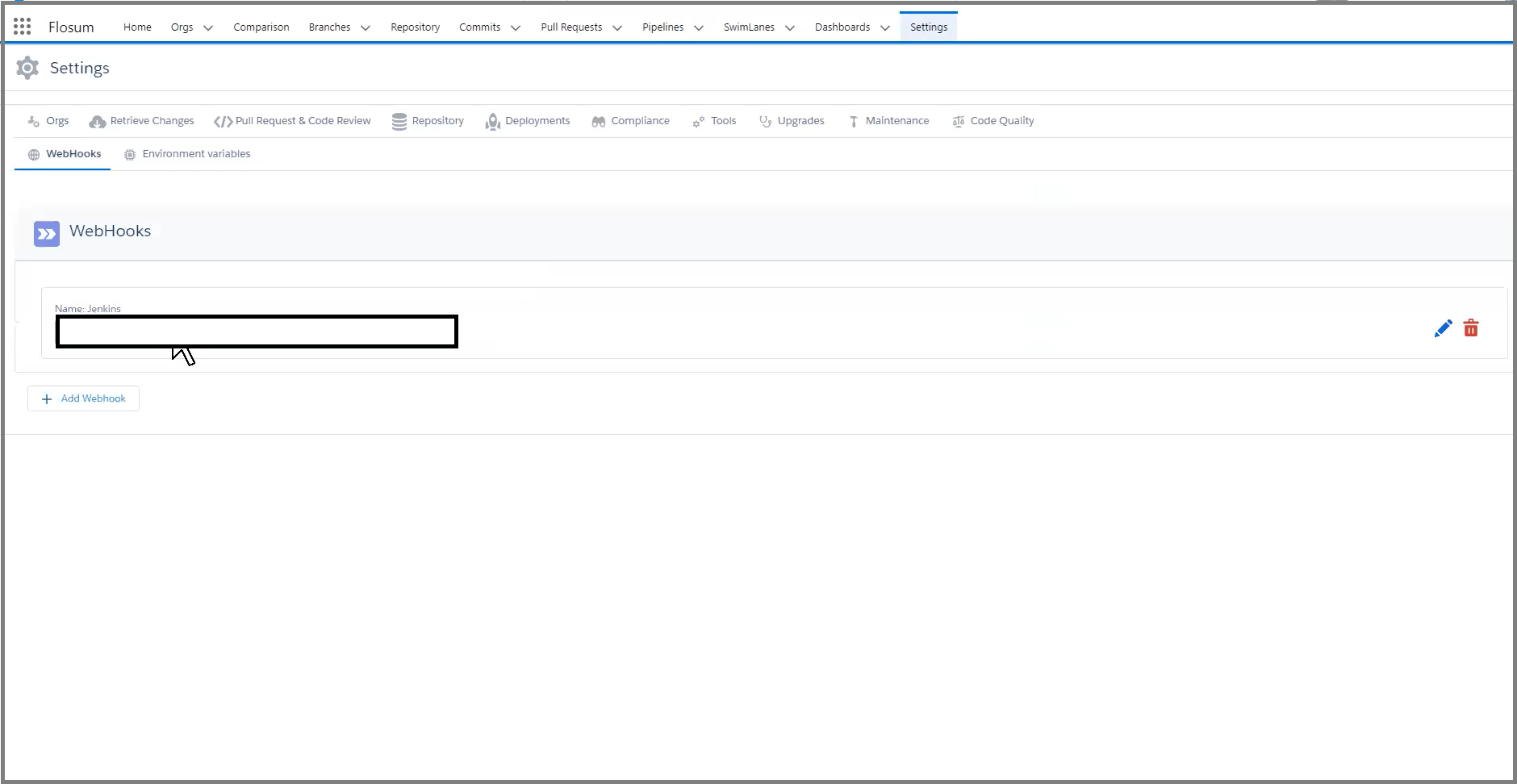Click the Add Webhook button

[83, 398]
